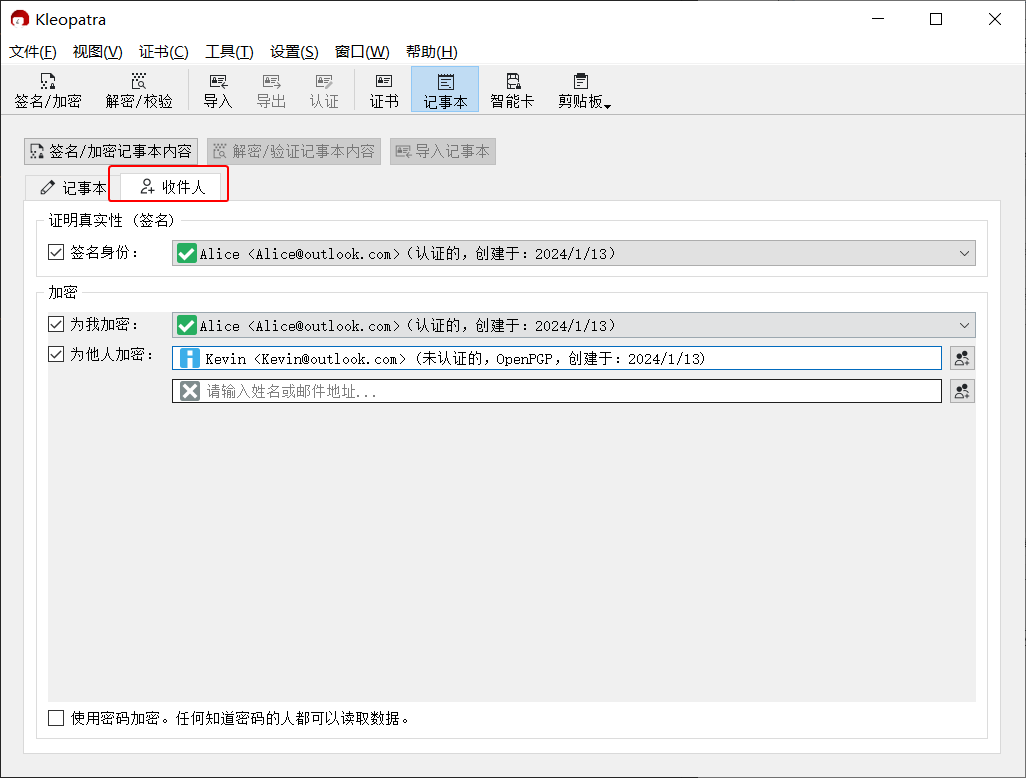1026x778 pixels.
Task: Expand the 为我加密 Alice key dropdown
Action: [574, 325]
